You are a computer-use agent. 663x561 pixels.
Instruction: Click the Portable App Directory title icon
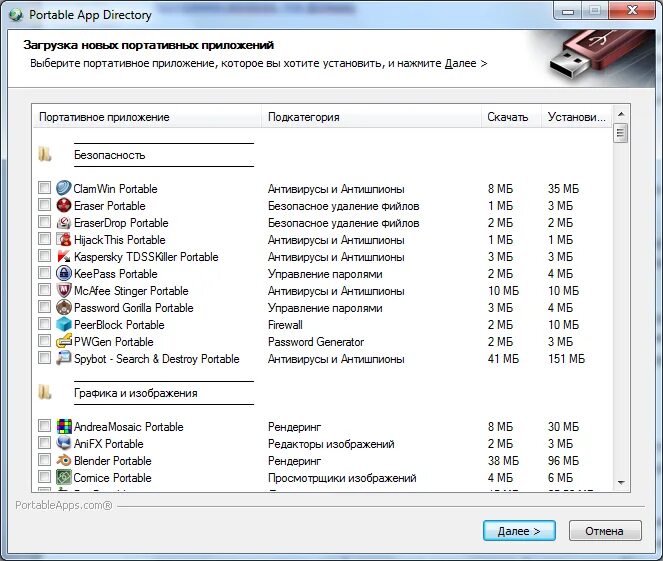click(x=16, y=14)
